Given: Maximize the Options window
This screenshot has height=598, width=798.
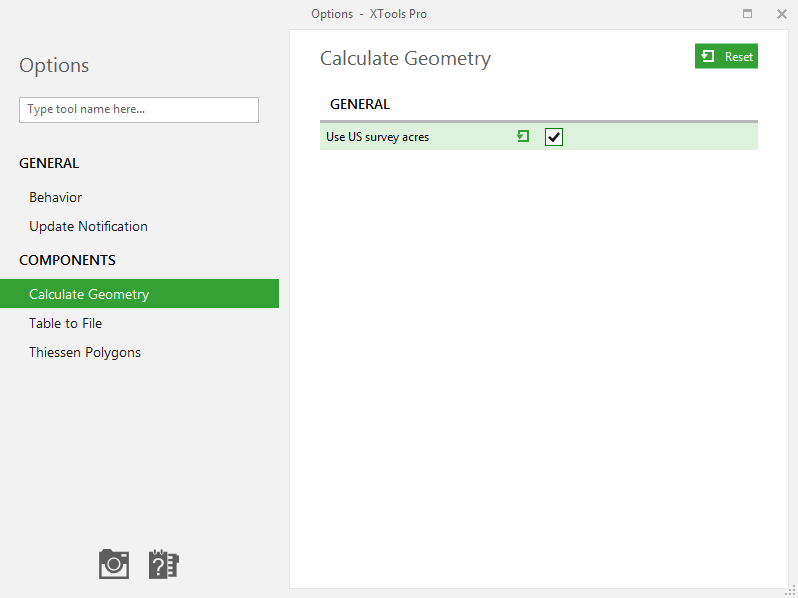Looking at the screenshot, I should [x=747, y=14].
